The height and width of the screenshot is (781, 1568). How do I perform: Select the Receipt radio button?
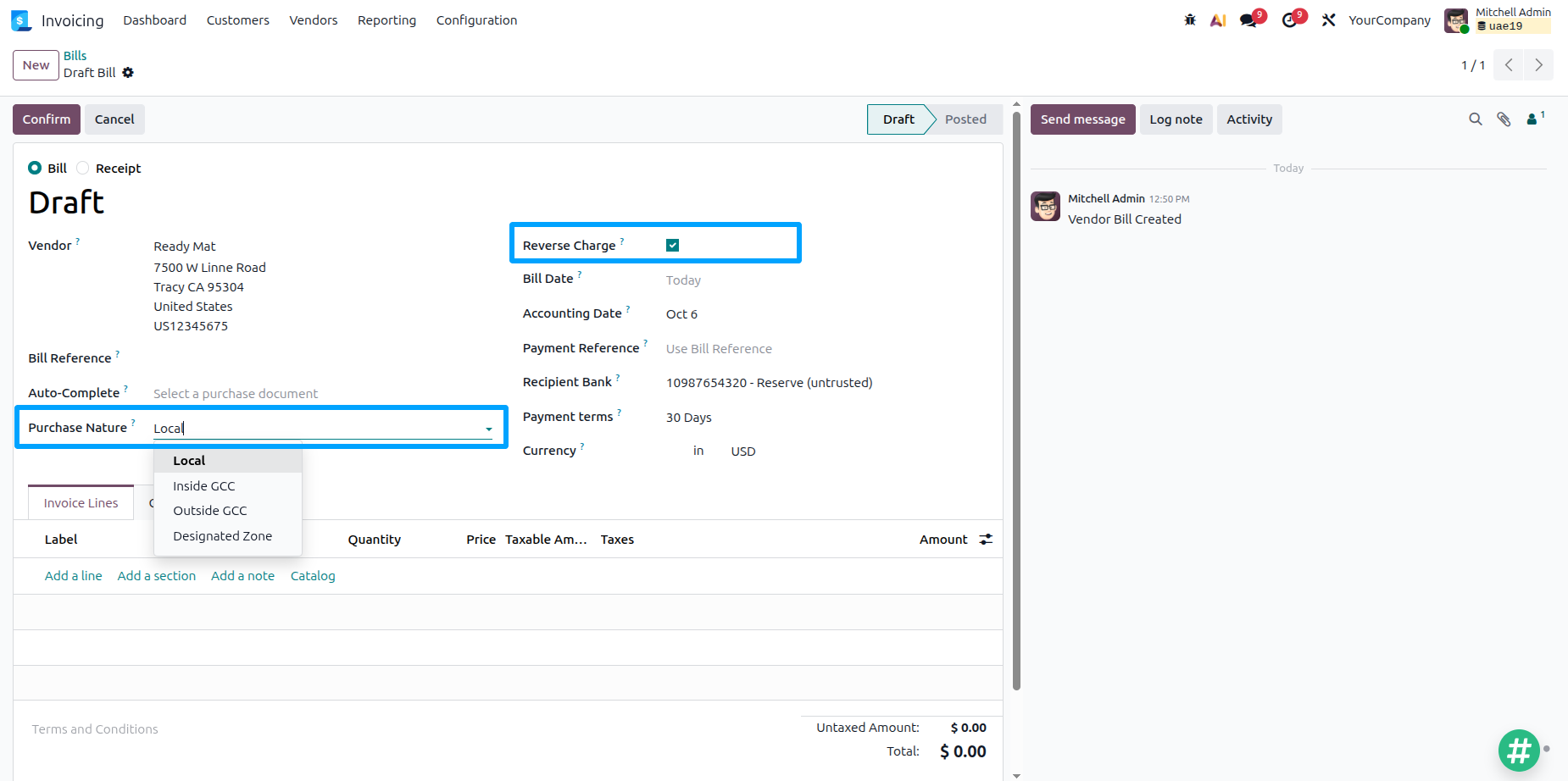click(82, 168)
